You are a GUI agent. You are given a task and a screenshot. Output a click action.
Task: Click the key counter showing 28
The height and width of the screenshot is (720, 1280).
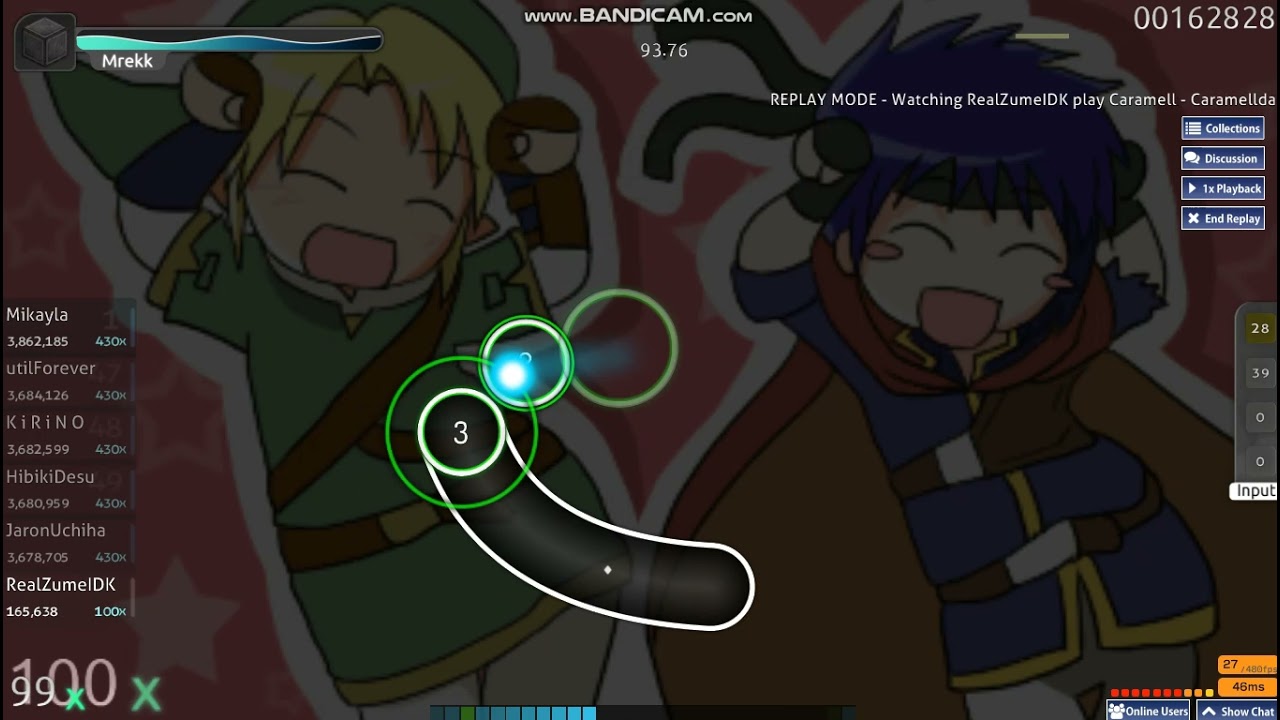pyautogui.click(x=1260, y=328)
